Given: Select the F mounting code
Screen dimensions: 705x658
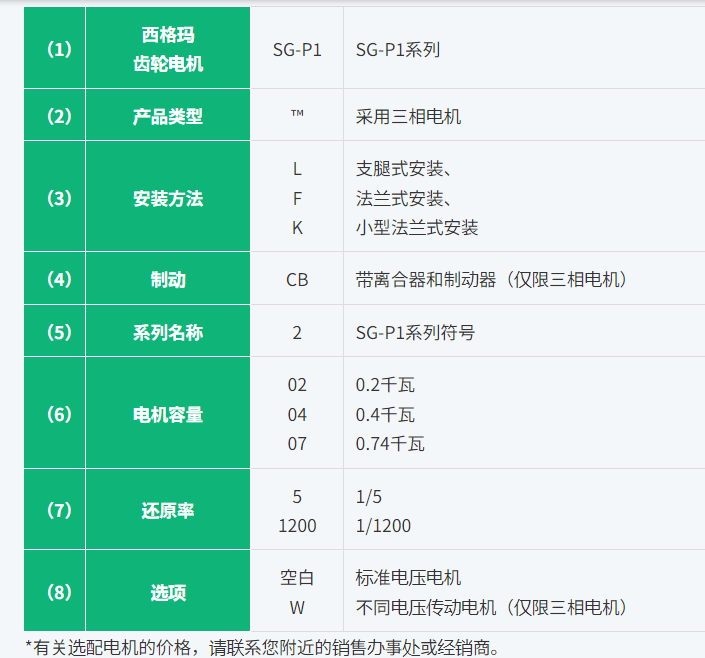Looking at the screenshot, I should point(297,198).
